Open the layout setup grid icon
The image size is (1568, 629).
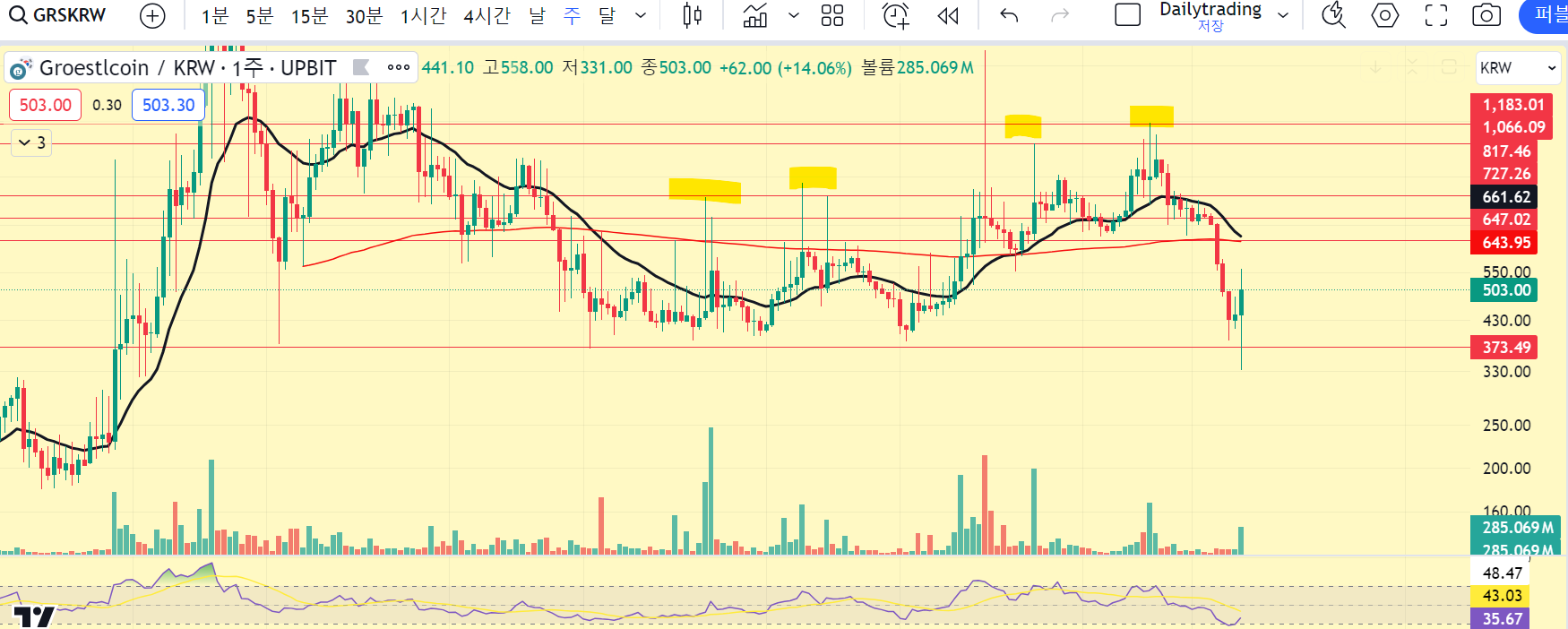[832, 15]
